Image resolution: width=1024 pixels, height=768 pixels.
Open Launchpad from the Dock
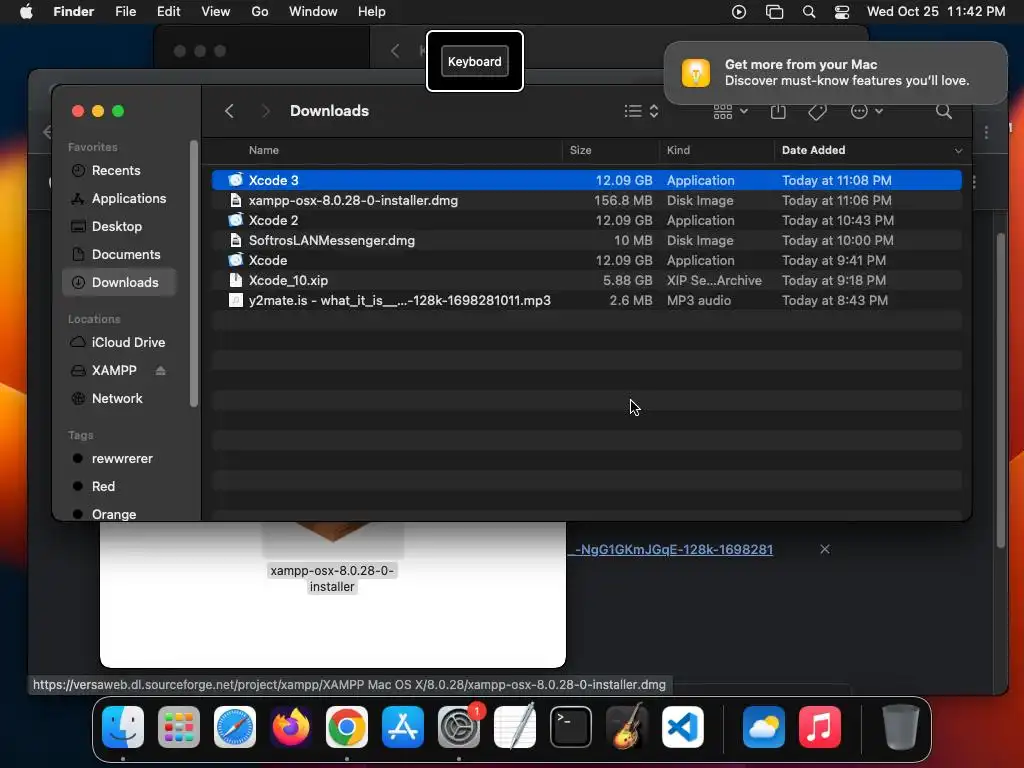(x=179, y=727)
